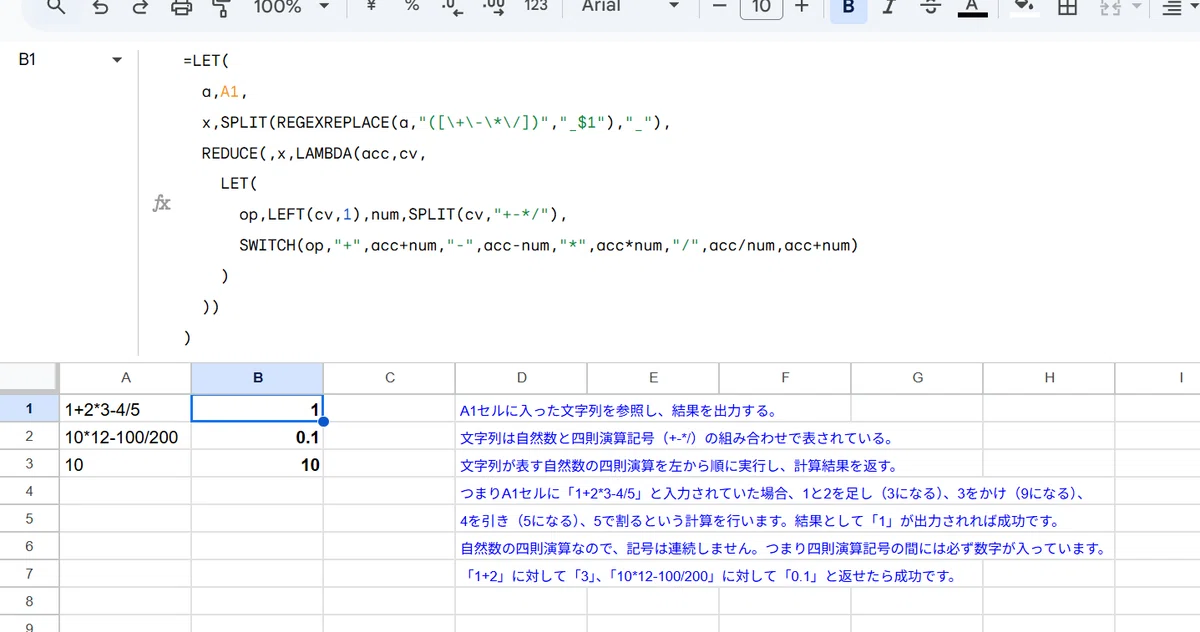The image size is (1200, 632).
Task: Redo the last undone action
Action: coord(140,7)
